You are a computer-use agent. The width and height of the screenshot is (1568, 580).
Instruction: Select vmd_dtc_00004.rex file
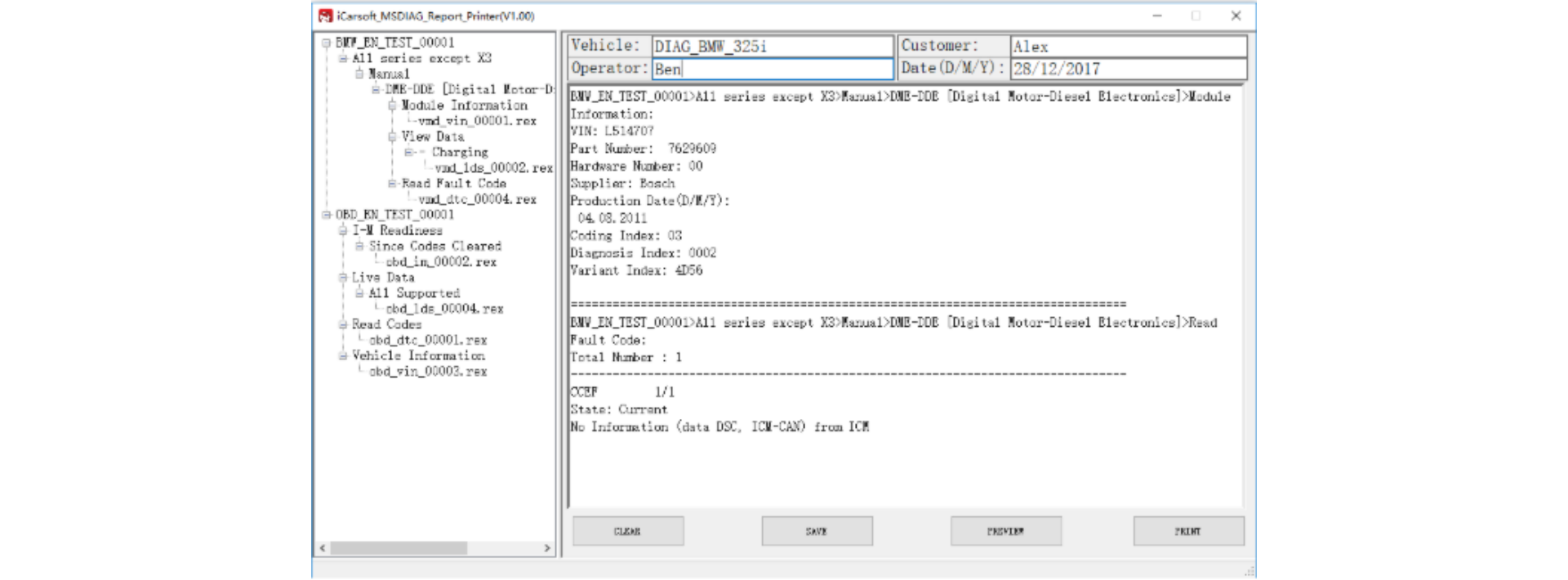point(477,199)
